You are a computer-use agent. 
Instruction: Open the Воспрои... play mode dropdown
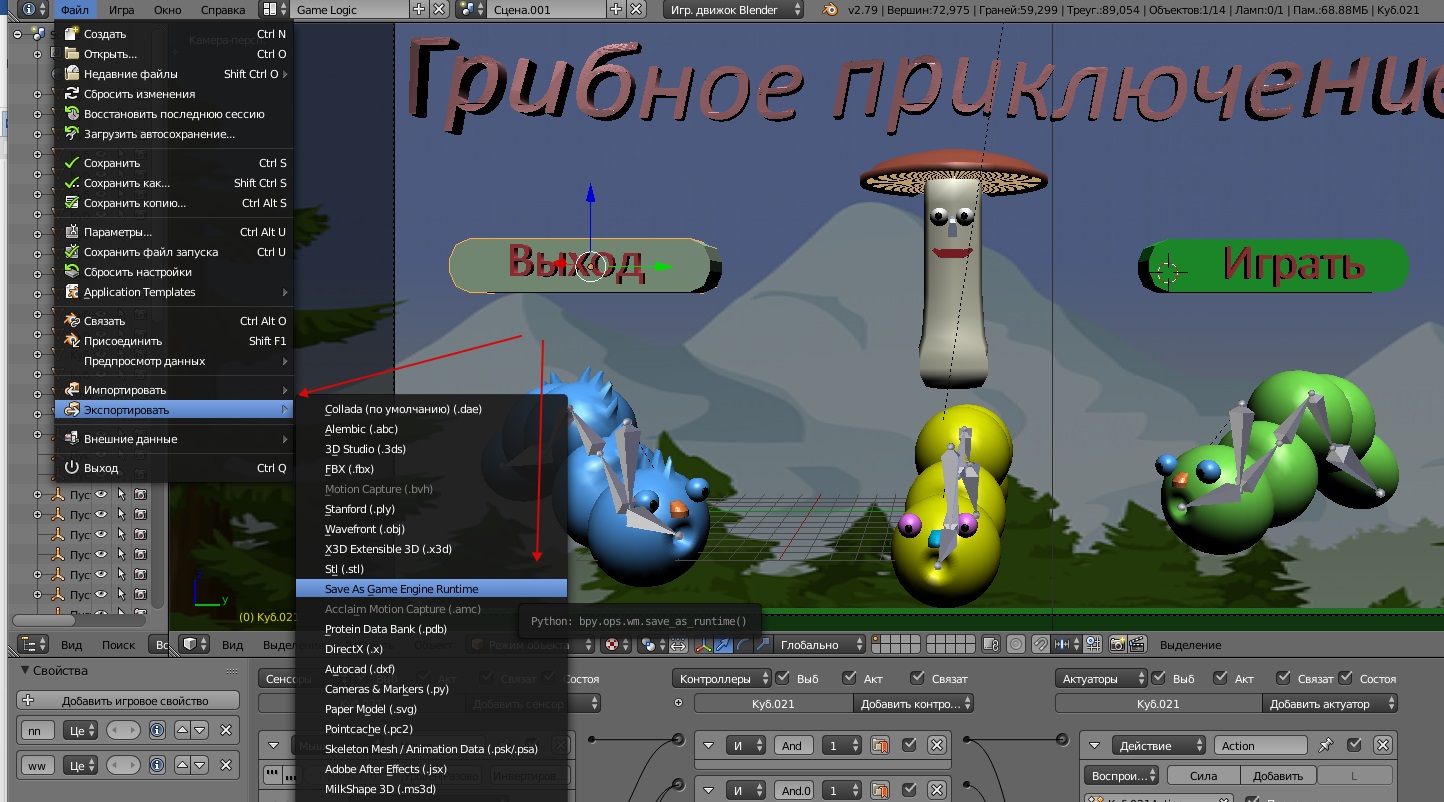click(x=1122, y=775)
